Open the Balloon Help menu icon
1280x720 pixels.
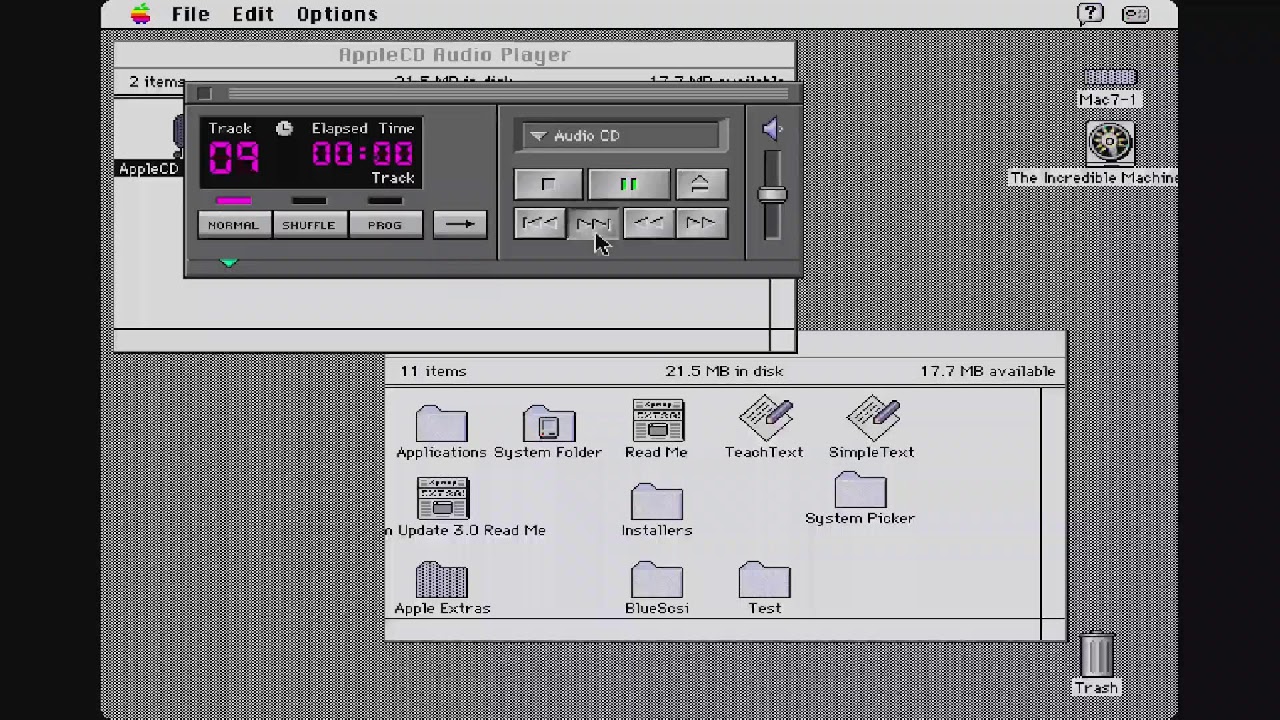coord(1090,14)
